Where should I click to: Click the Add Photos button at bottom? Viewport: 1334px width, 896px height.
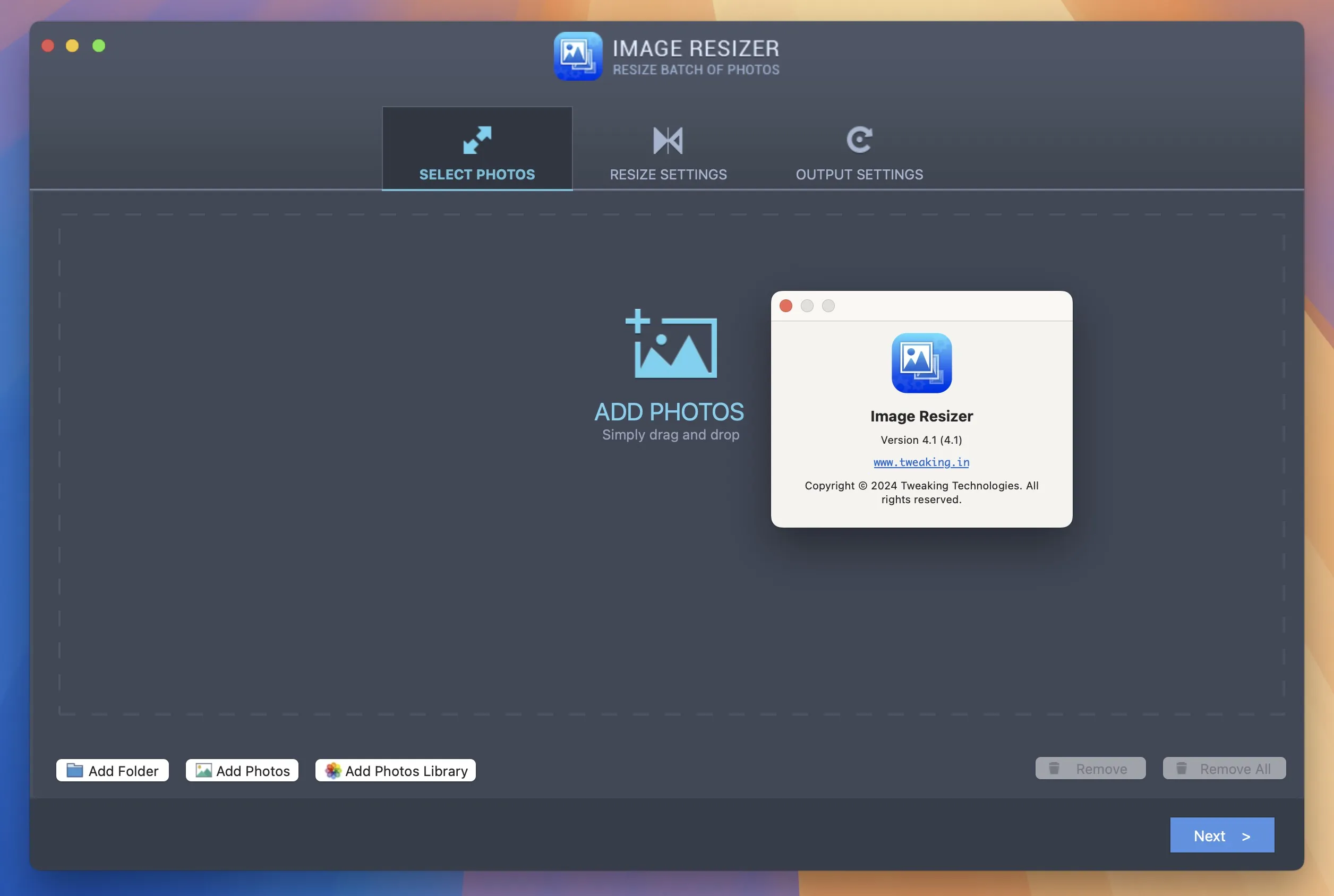point(242,770)
